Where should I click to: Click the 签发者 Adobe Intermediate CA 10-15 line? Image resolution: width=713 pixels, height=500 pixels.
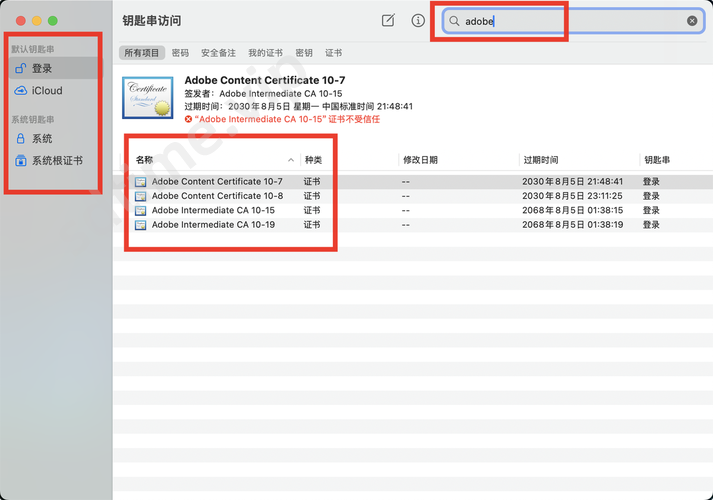[x=263, y=94]
